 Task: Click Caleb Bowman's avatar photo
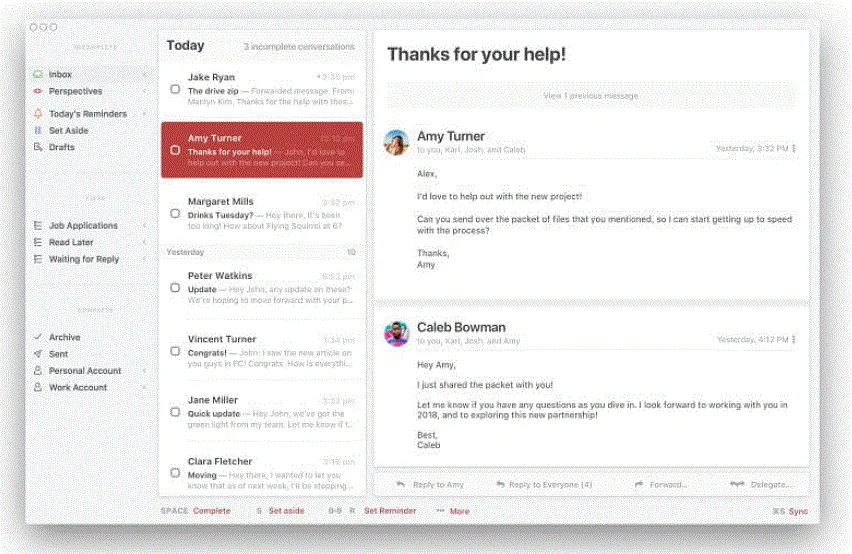point(397,333)
